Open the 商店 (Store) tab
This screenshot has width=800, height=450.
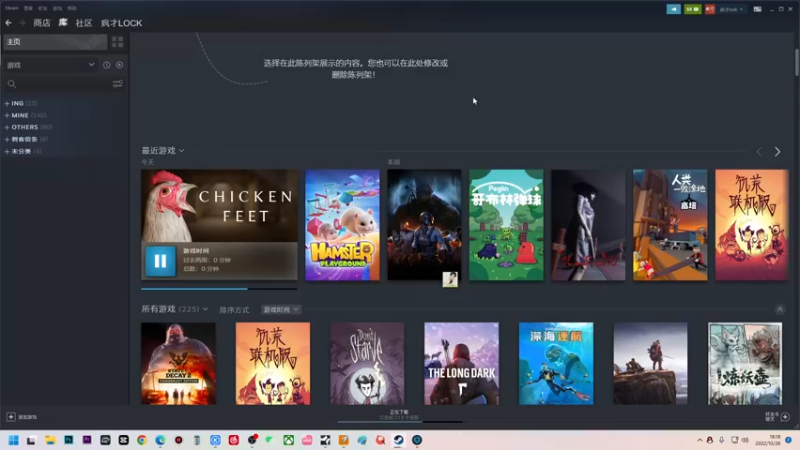coord(42,22)
